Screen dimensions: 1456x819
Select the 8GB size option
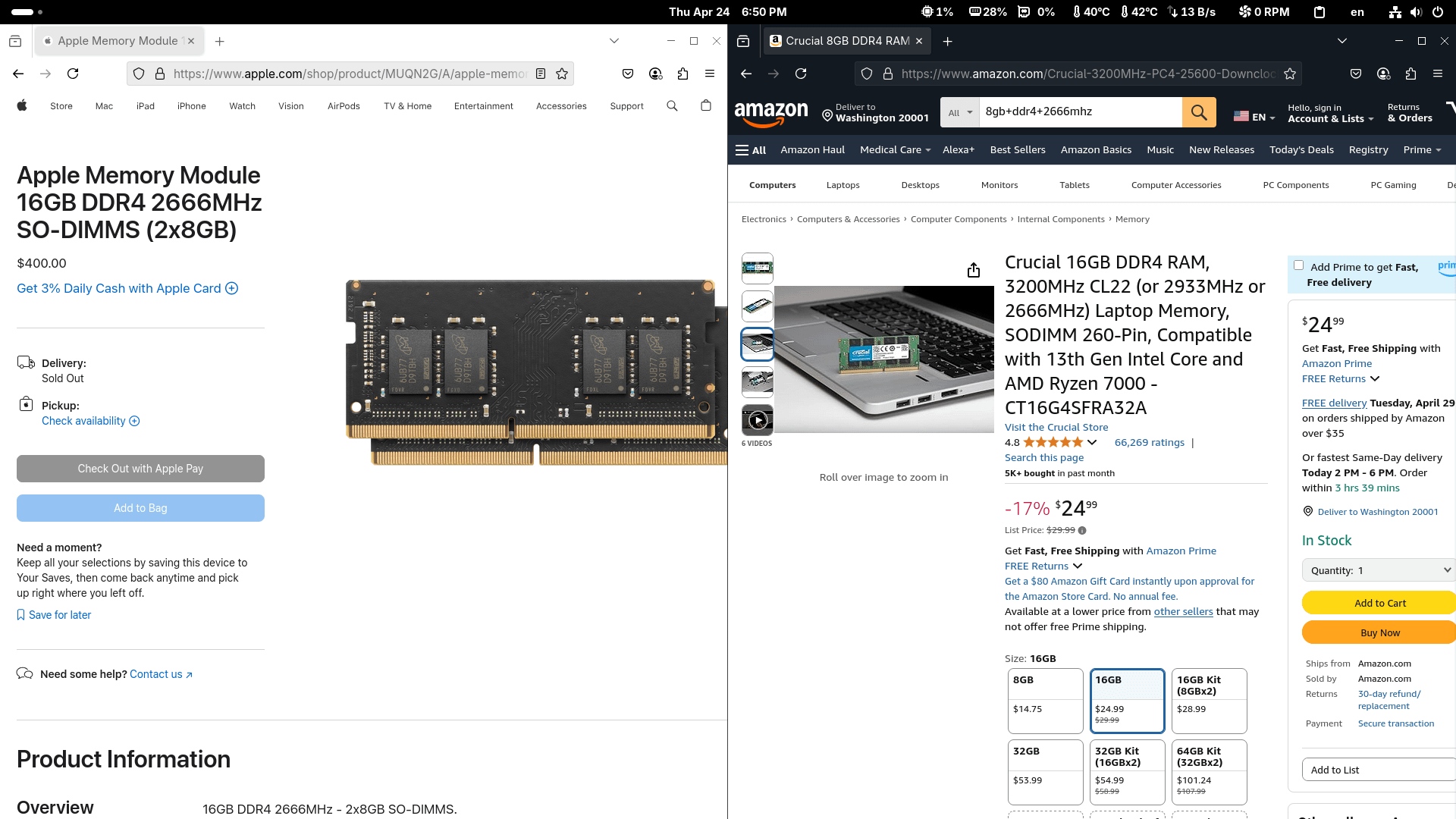click(1046, 701)
